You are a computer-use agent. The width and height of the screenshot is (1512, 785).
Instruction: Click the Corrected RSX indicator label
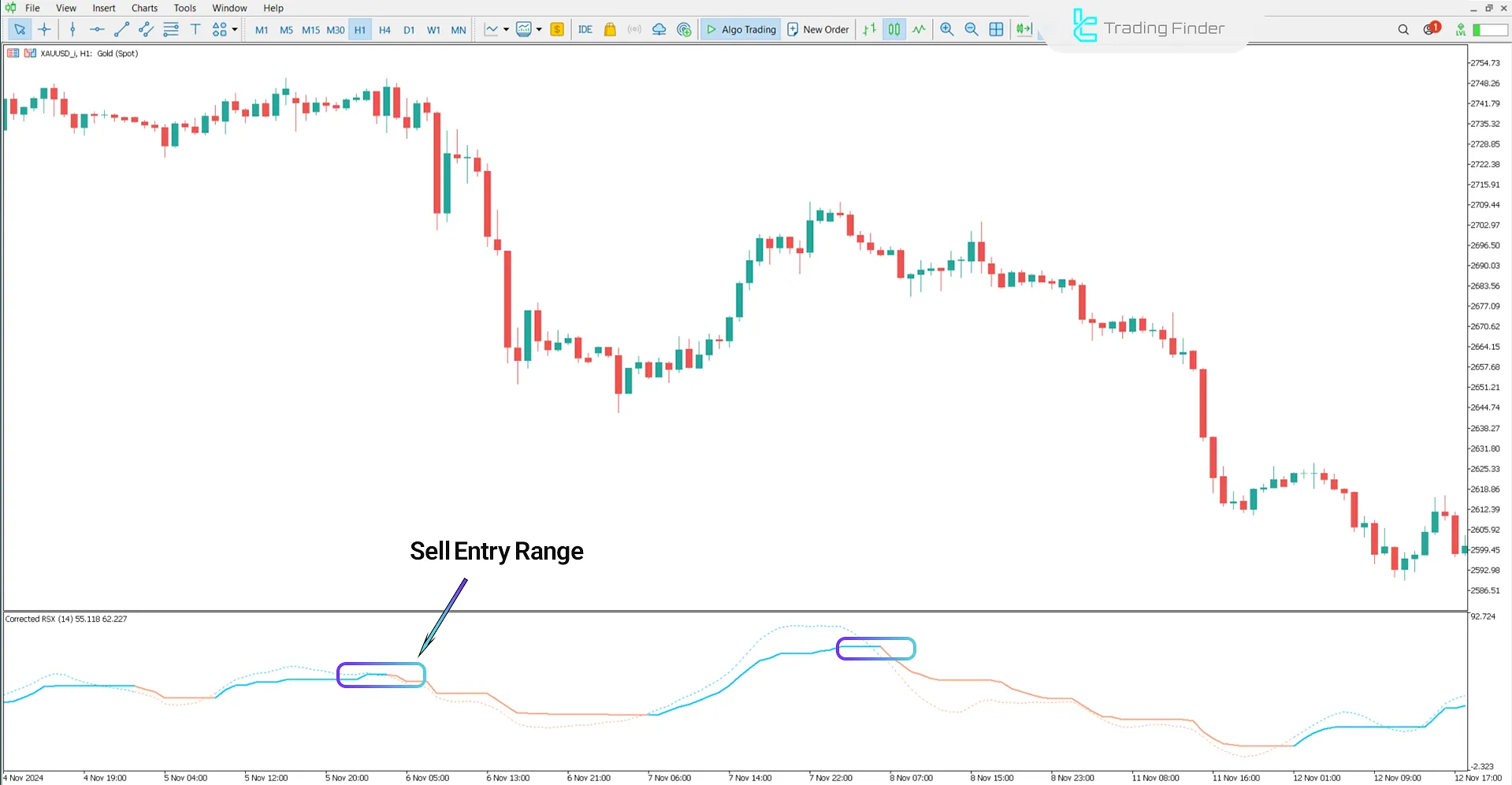66,619
